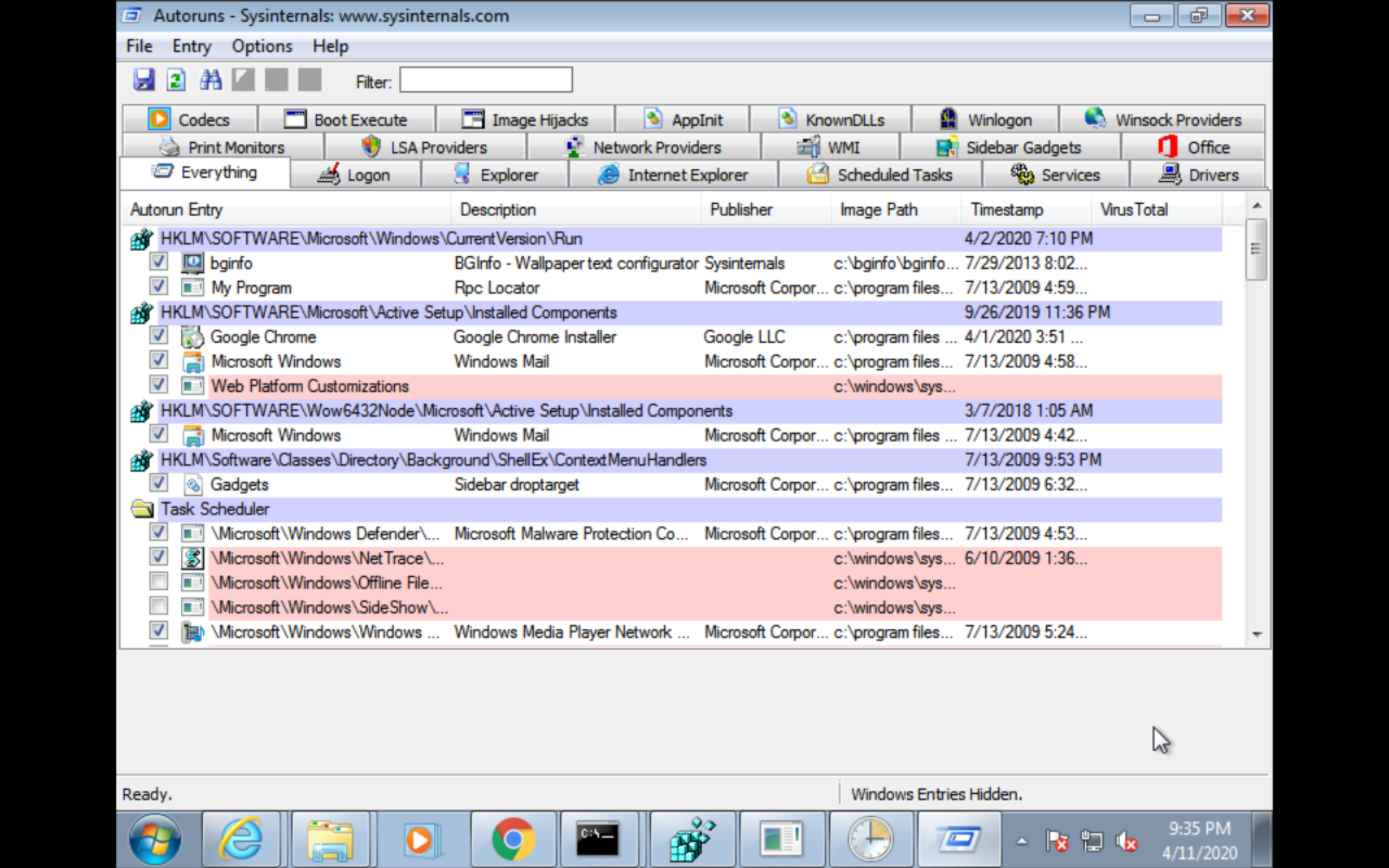Screen dimensions: 1389x868
Task: Click the Windows Media Player Network entry icon
Action: 192,632
